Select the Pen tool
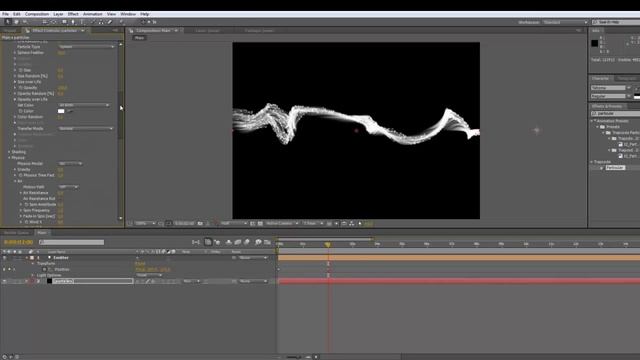The height and width of the screenshot is (360, 640). coord(73,22)
